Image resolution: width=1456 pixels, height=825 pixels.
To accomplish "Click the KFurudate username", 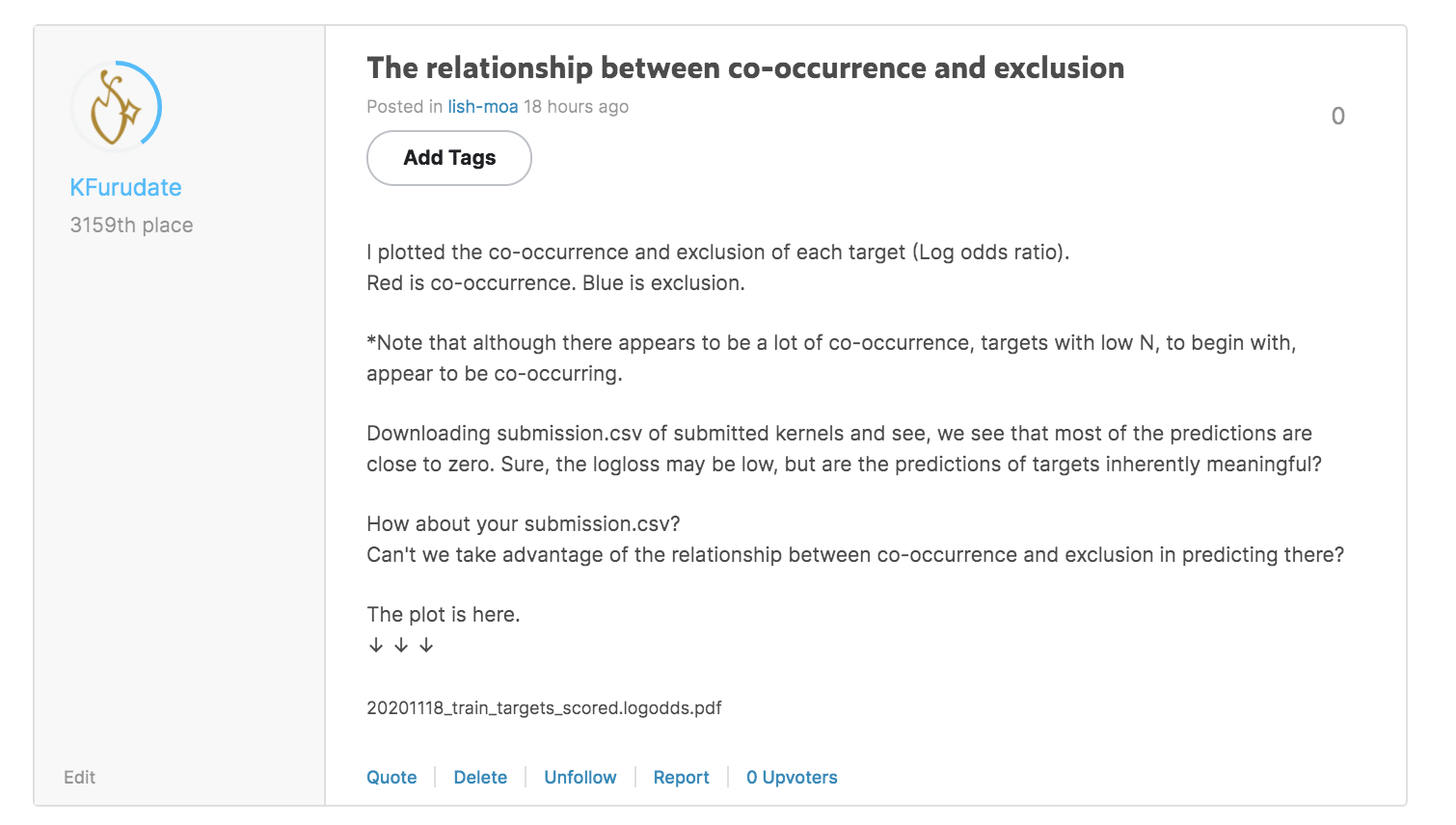I will click(125, 187).
